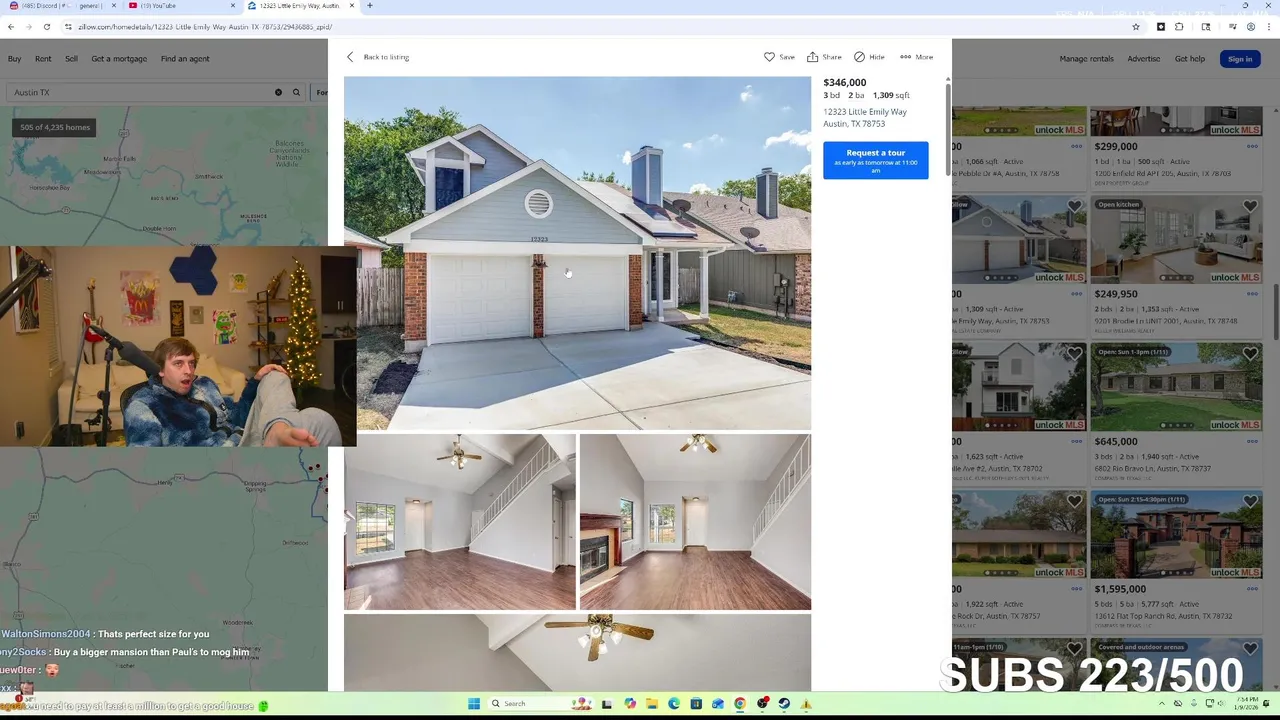The height and width of the screenshot is (720, 1280).
Task: Open Microsoft Edge from the taskbar
Action: (x=673, y=704)
